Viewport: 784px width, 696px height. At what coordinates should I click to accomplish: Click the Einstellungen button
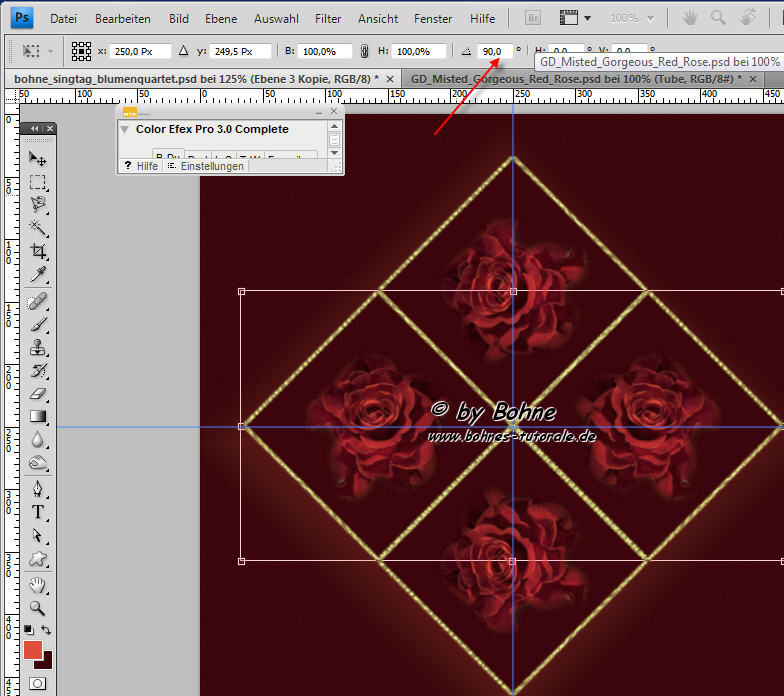pyautogui.click(x=206, y=166)
